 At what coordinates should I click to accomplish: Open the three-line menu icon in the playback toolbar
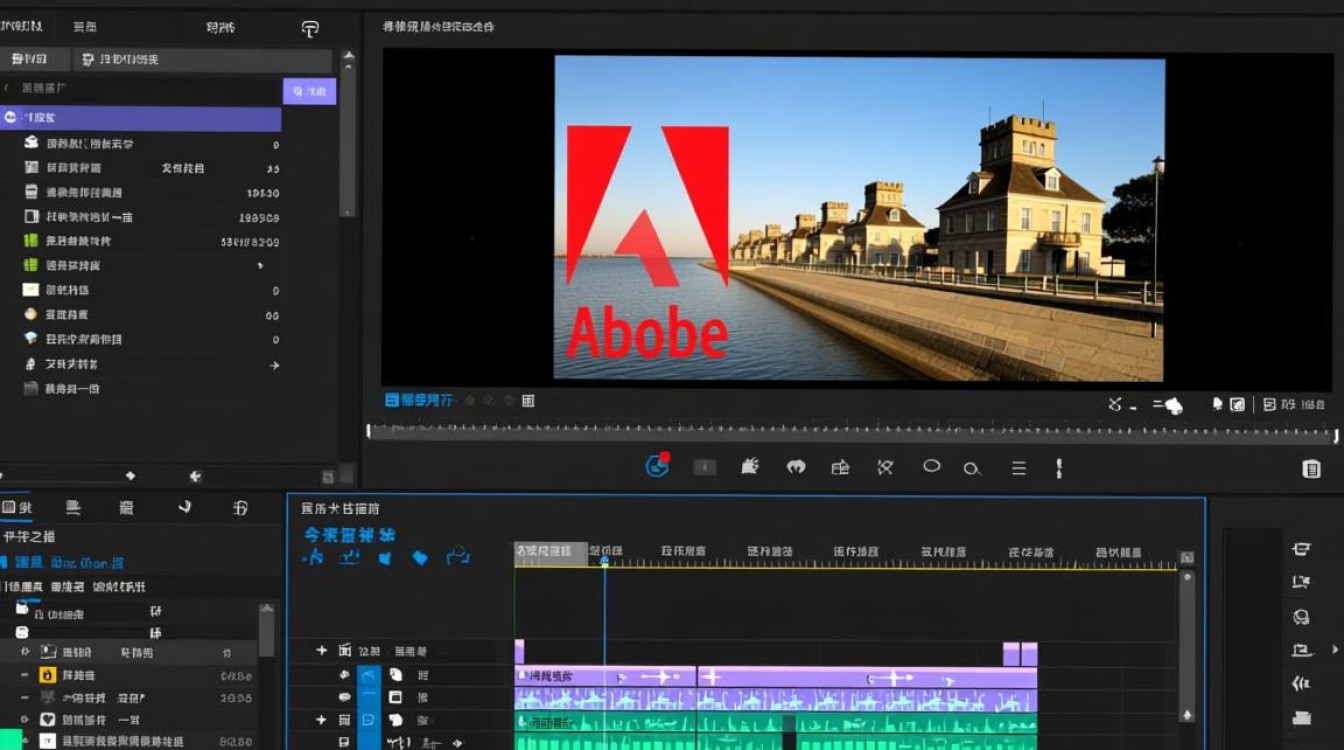click(x=1019, y=468)
